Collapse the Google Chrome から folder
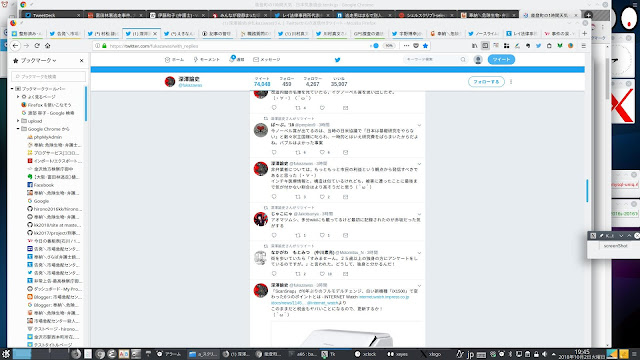The image size is (640, 360). [x=18, y=129]
